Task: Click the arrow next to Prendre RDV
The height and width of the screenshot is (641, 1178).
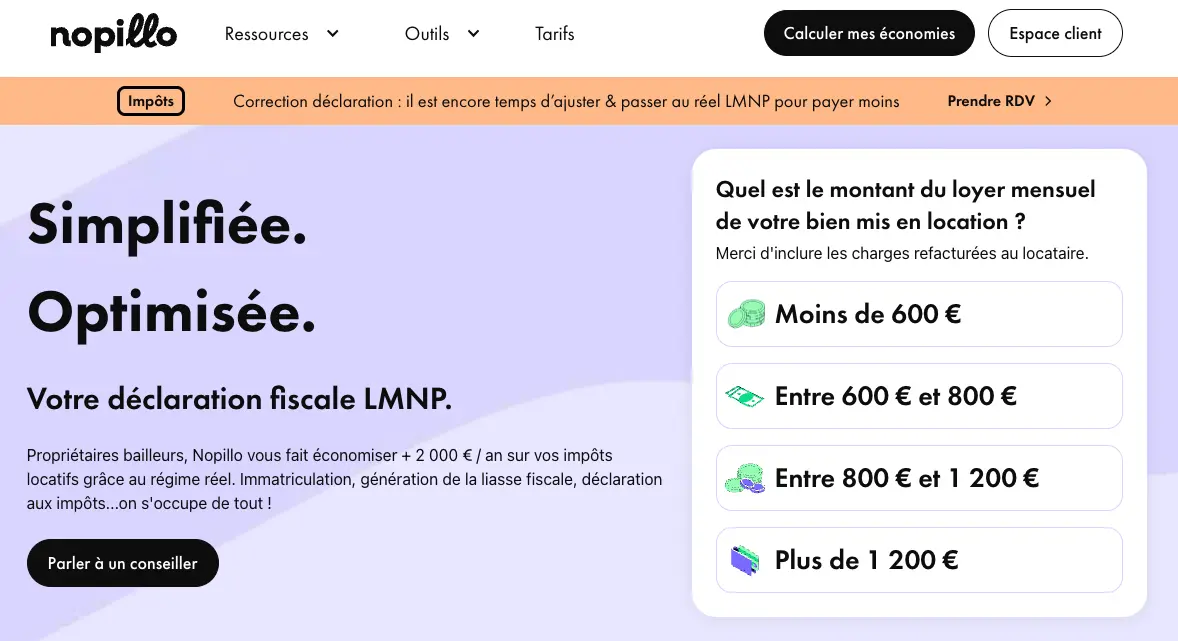Action: 1048,101
